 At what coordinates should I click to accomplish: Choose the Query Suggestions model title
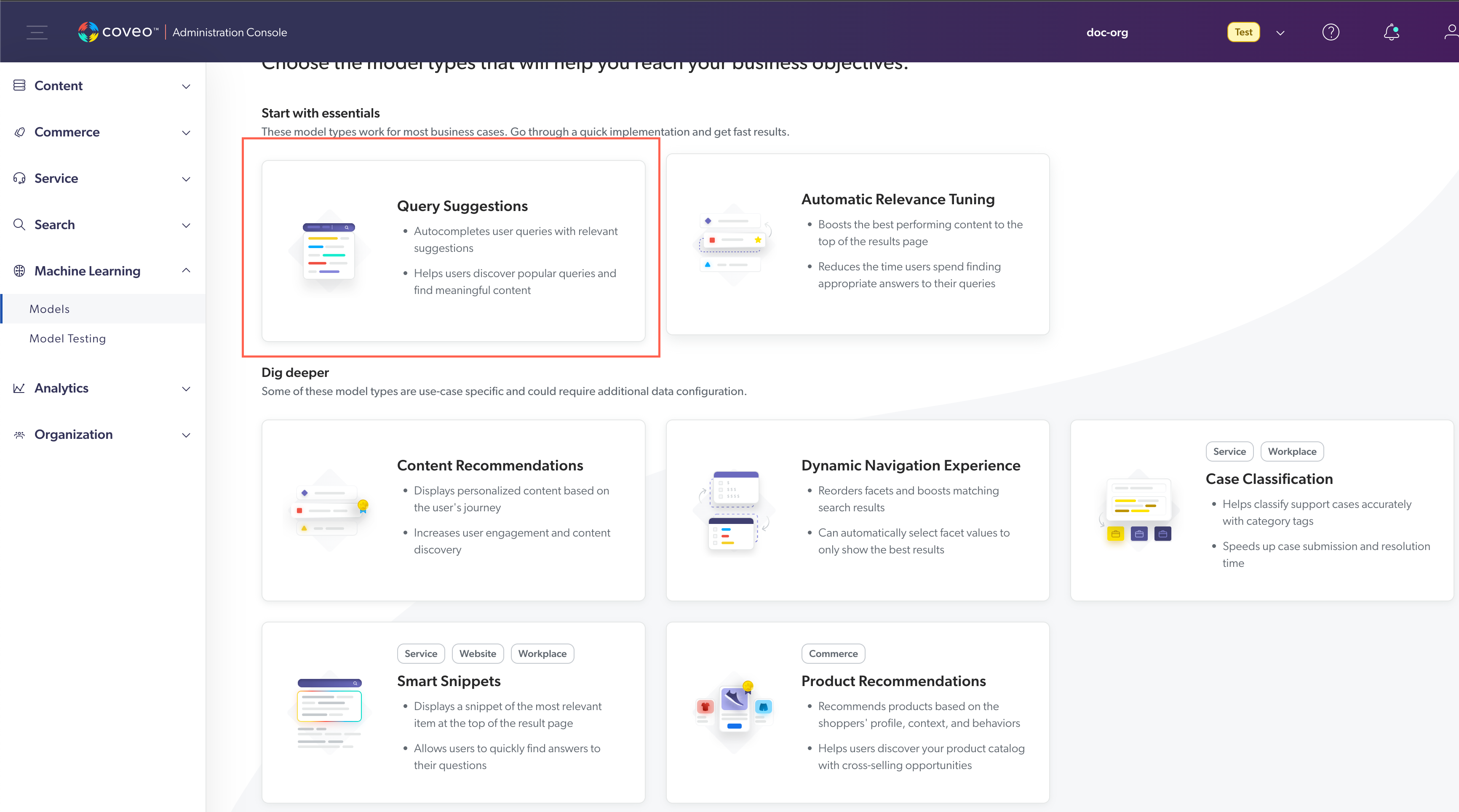(x=462, y=206)
